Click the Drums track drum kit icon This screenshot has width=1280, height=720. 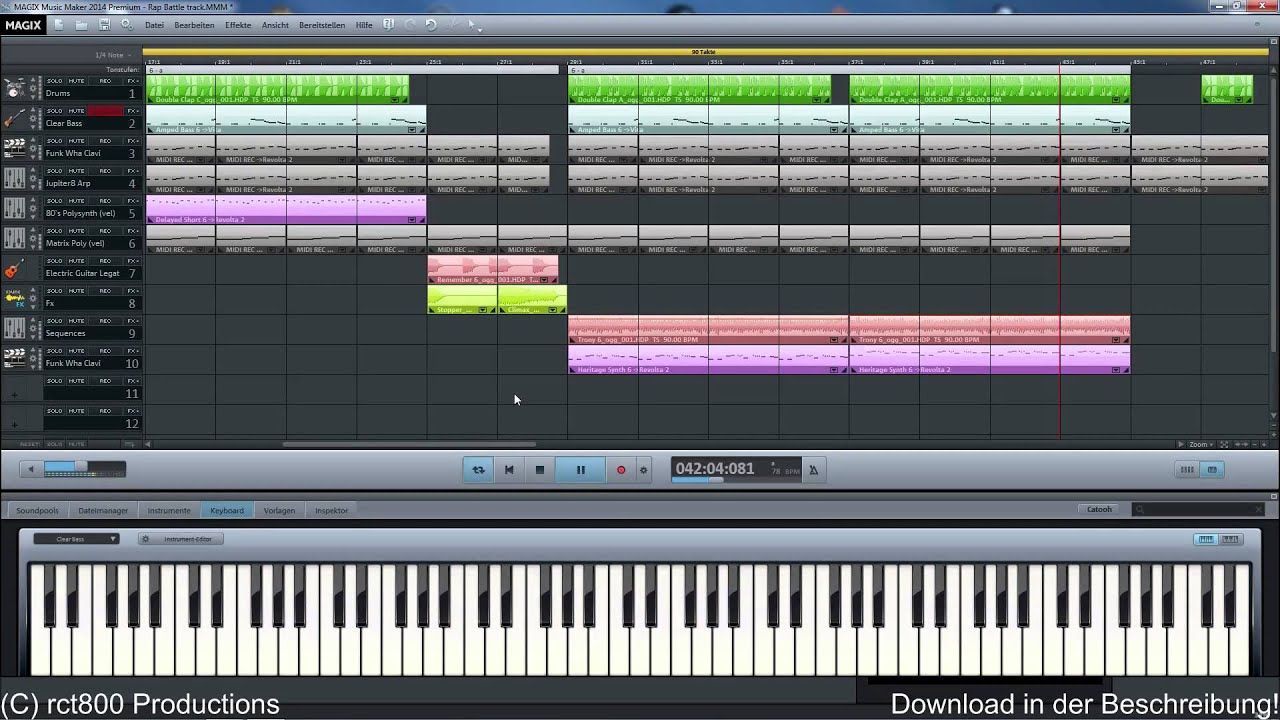[14, 88]
